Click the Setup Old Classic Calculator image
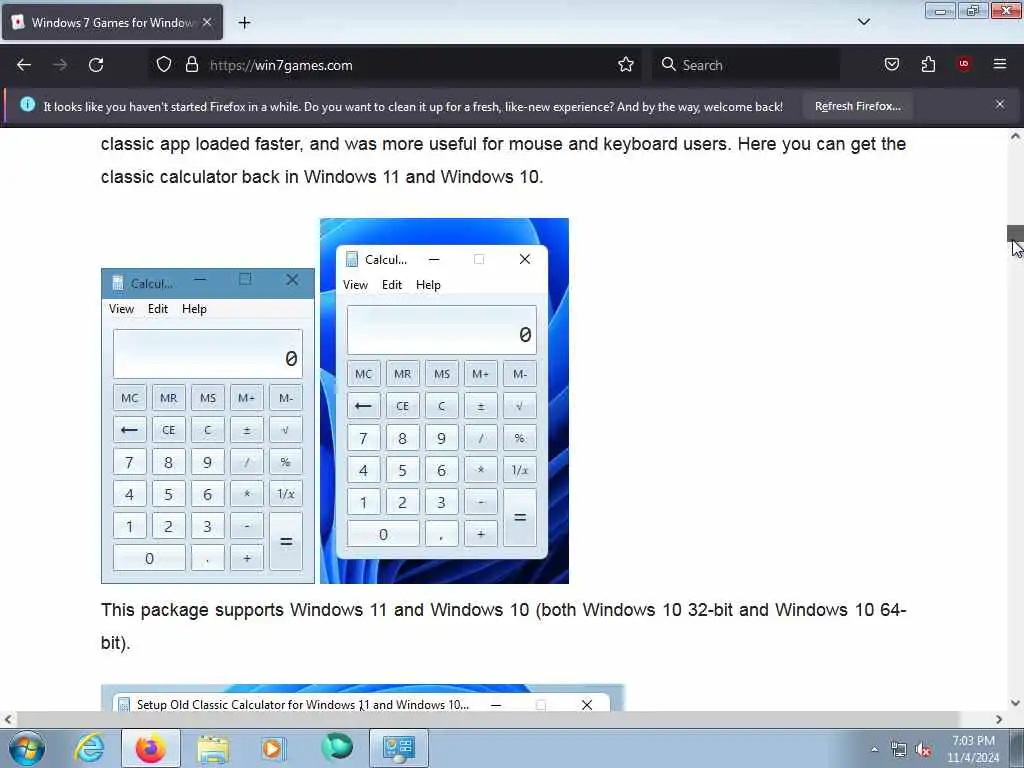Image resolution: width=1024 pixels, height=768 pixels. coord(362,698)
